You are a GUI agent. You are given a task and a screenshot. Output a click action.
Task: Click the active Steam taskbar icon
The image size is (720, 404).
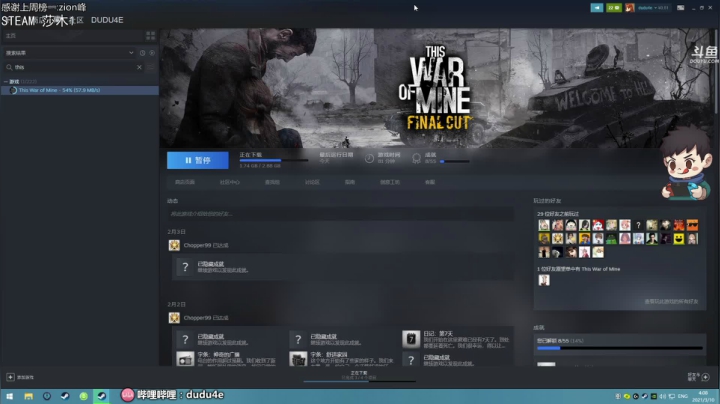[x=101, y=396]
